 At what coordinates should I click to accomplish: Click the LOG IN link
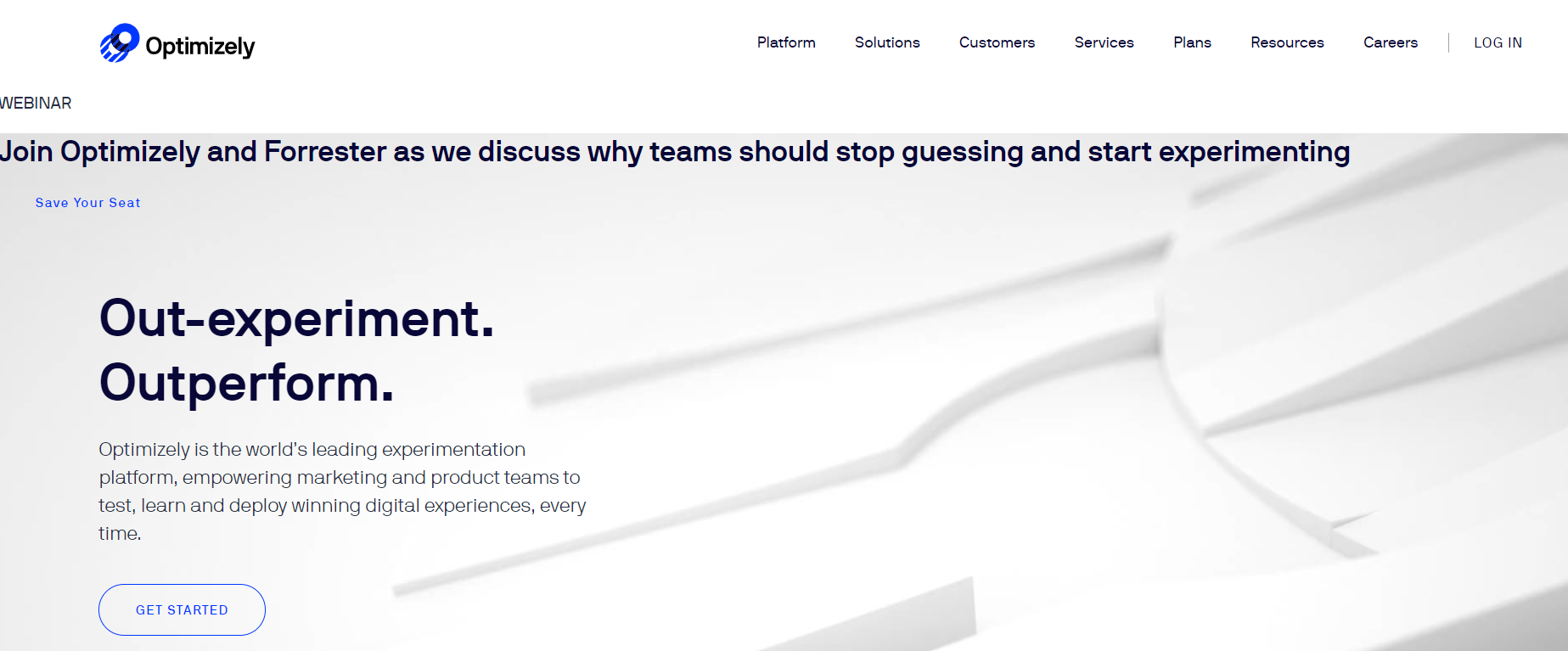1498,42
